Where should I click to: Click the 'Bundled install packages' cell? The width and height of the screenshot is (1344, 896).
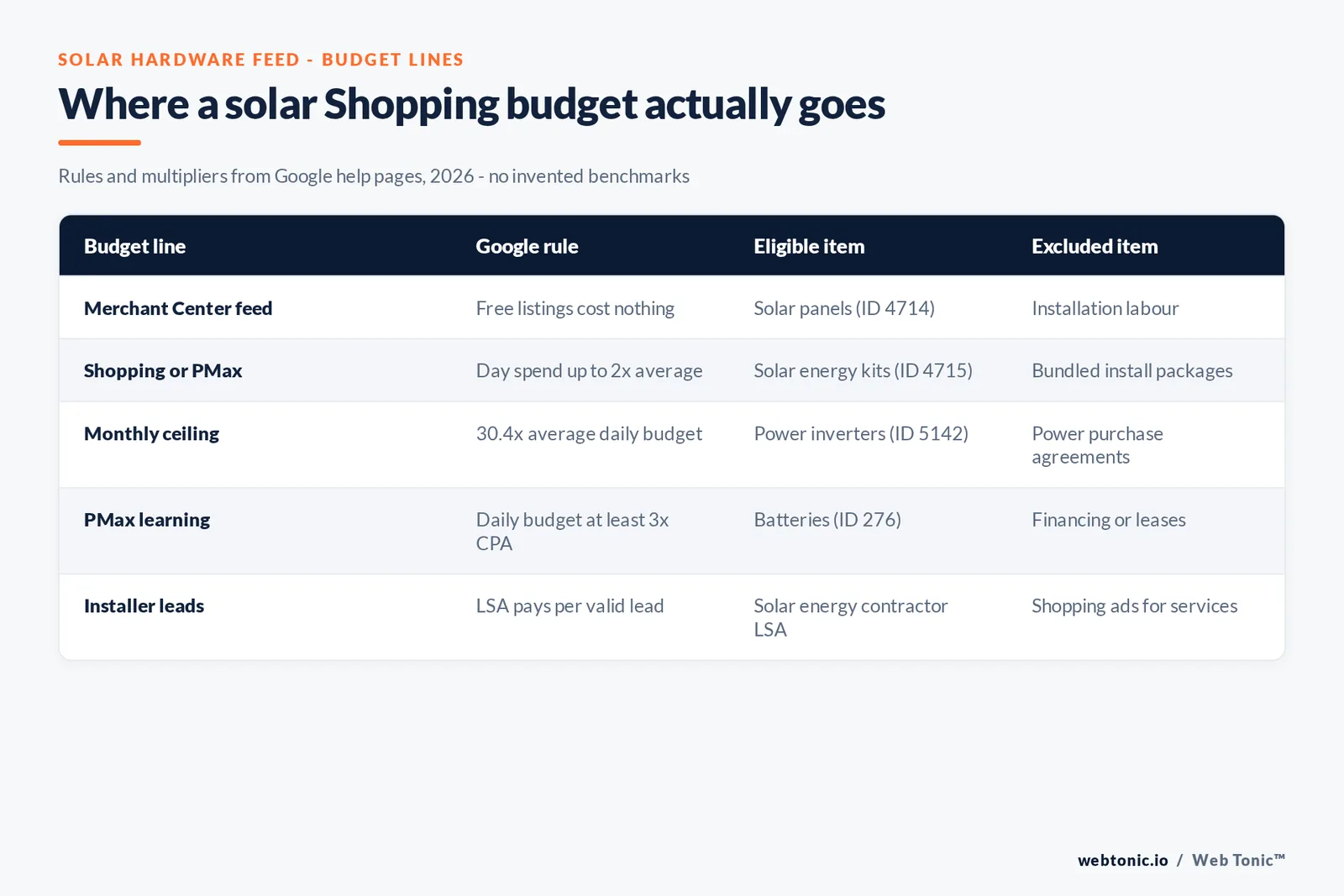point(1132,370)
